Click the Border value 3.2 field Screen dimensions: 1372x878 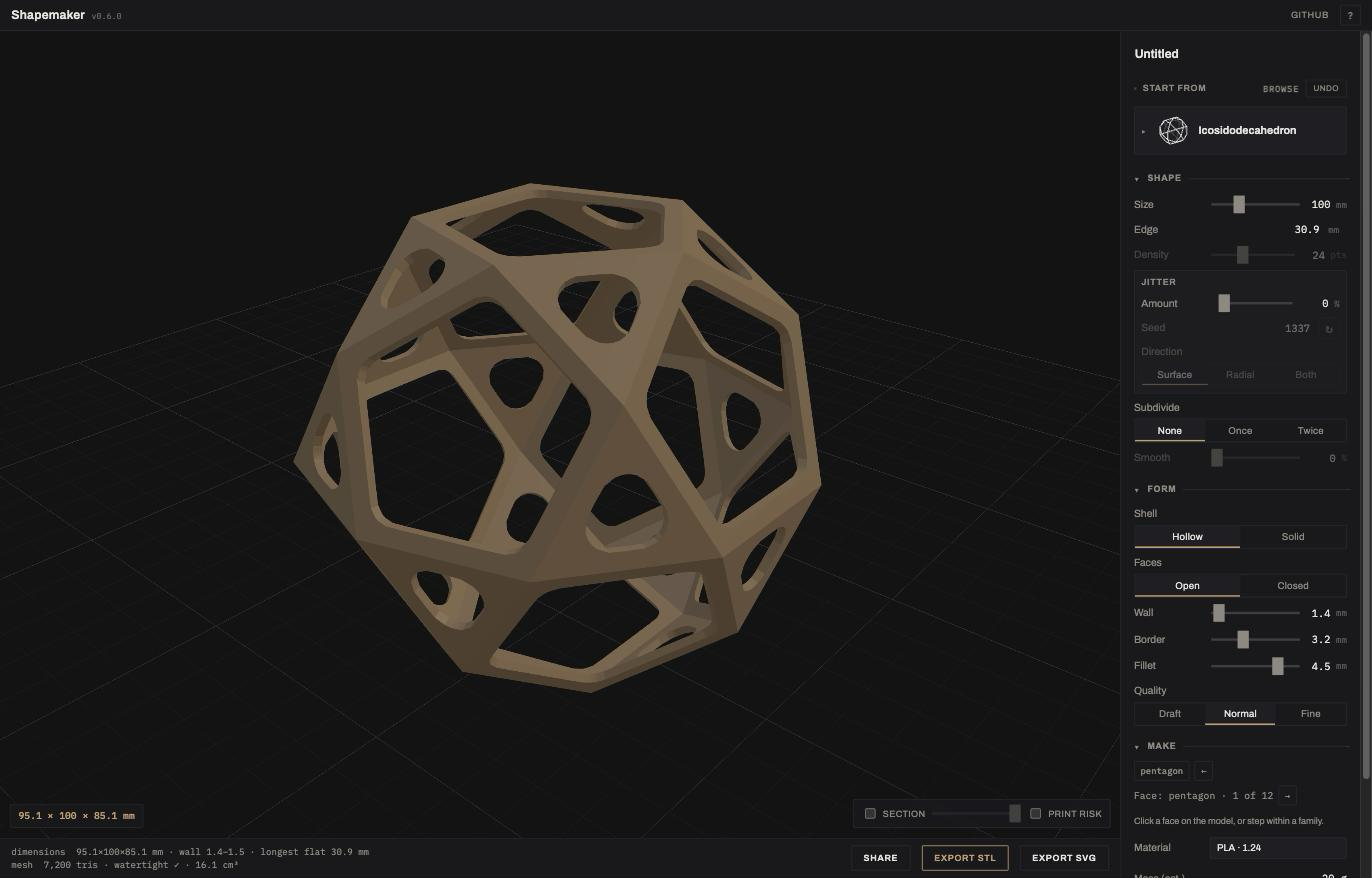tap(1320, 639)
